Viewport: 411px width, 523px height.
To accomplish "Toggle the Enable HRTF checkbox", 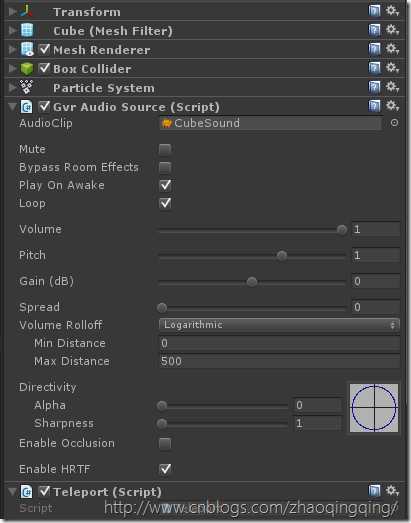I will point(165,469).
